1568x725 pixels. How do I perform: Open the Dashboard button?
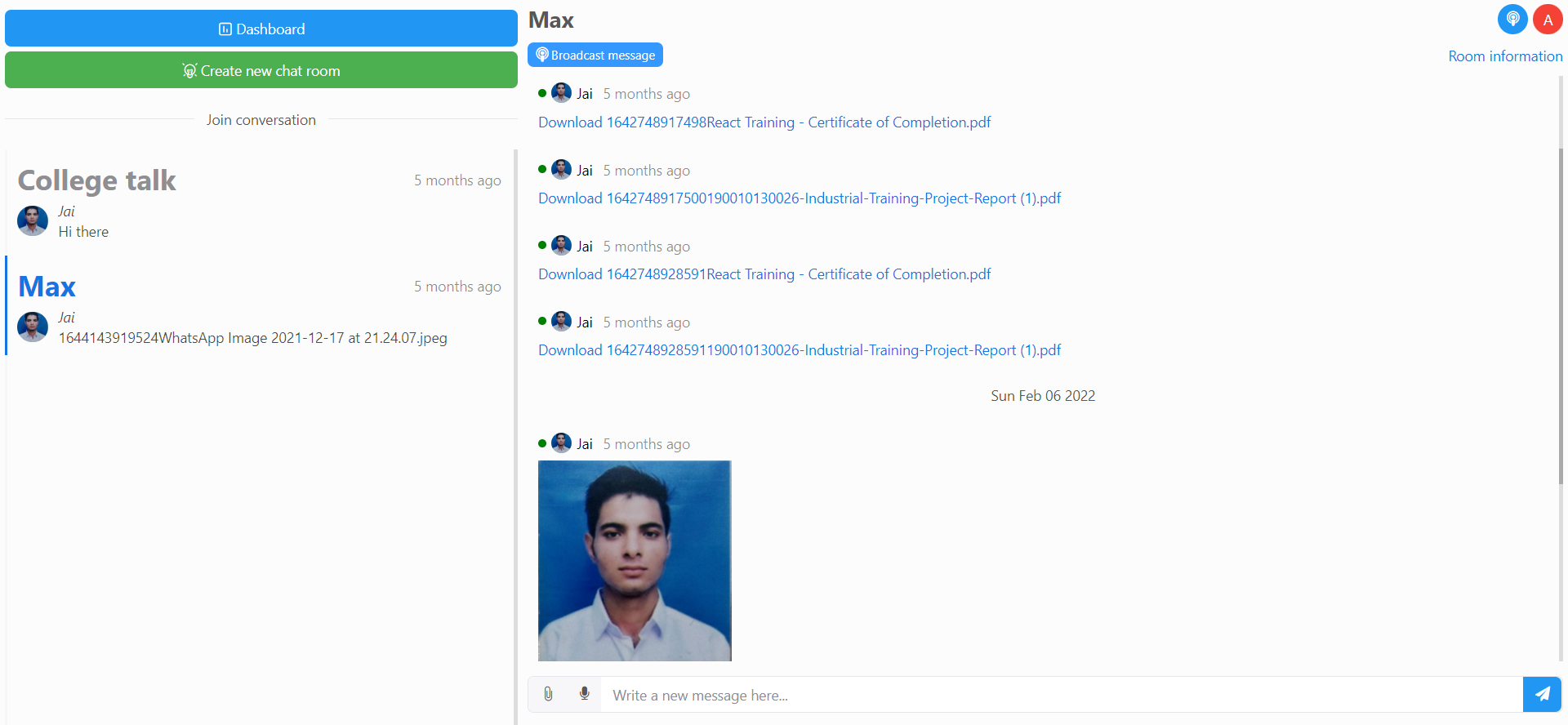tap(261, 29)
